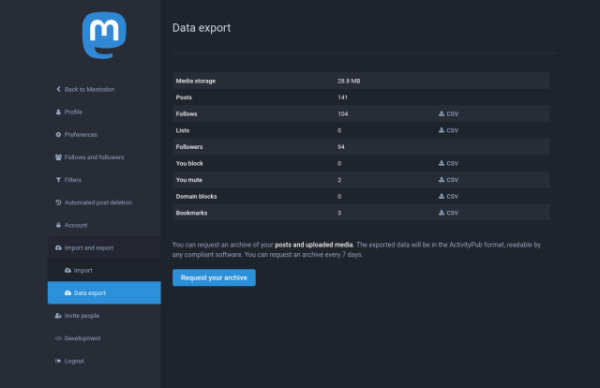Open Invite people page
Screen dimensions: 600x388
[104, 316]
